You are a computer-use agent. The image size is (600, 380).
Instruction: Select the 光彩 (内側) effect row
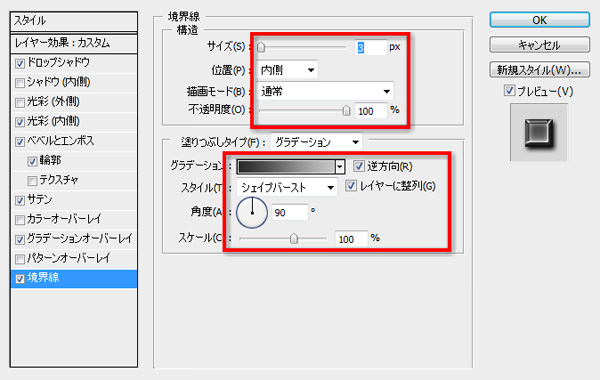point(73,122)
